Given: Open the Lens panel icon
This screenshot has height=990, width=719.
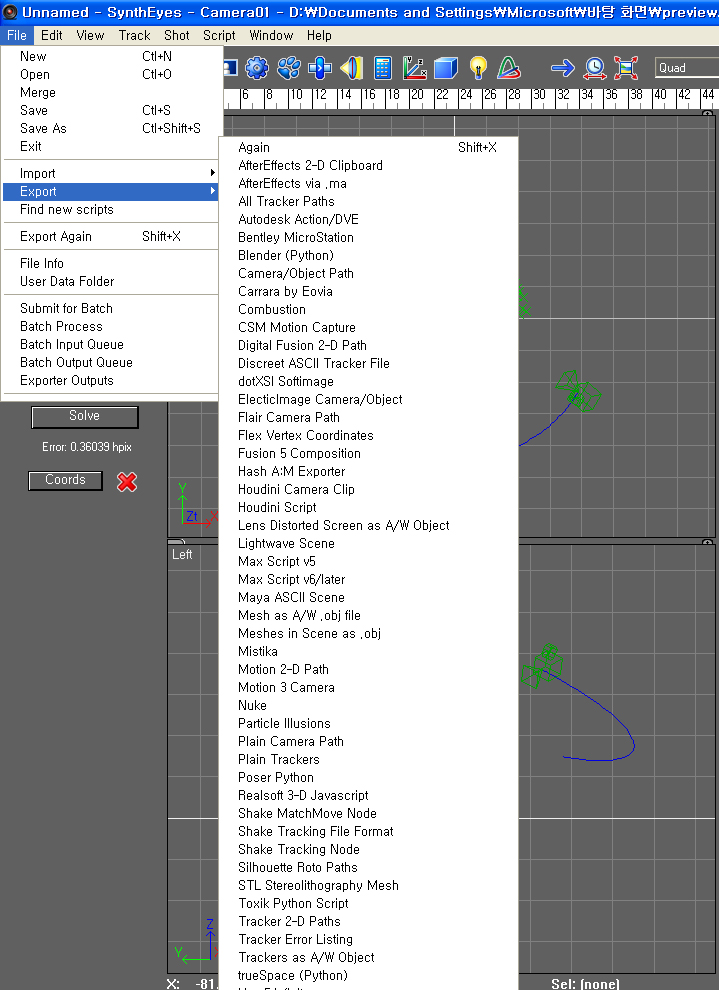Looking at the screenshot, I should pos(352,68).
